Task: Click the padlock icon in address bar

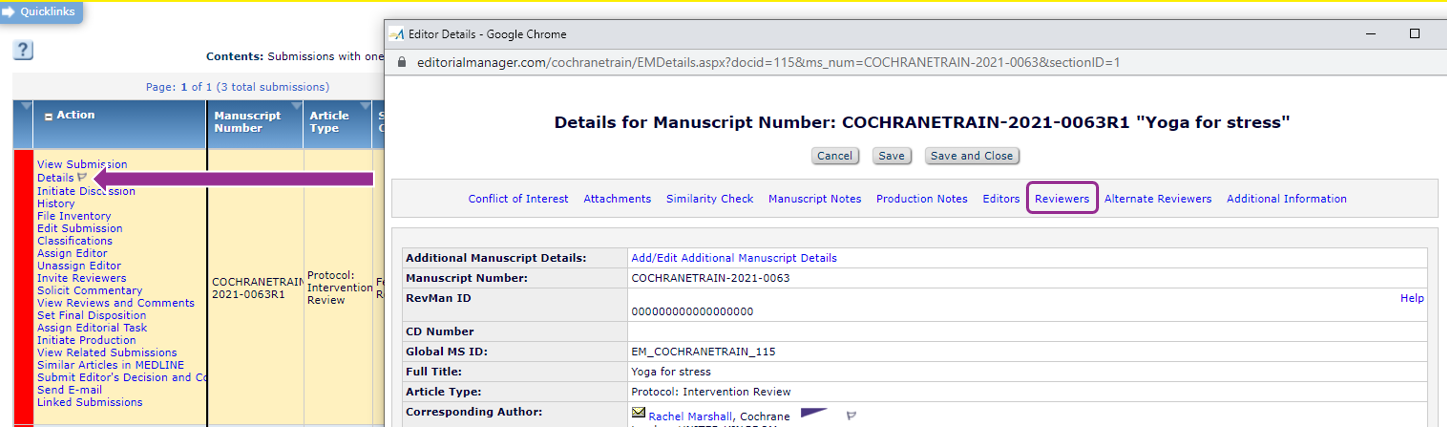Action: pyautogui.click(x=402, y=62)
